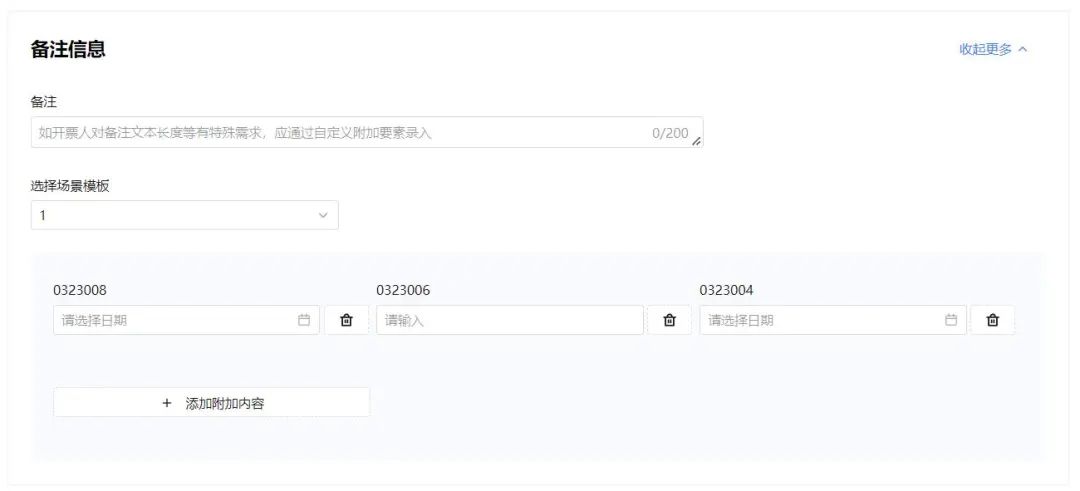Open calendar icon in 0323004 date field
The image size is (1080, 491).
tap(951, 320)
